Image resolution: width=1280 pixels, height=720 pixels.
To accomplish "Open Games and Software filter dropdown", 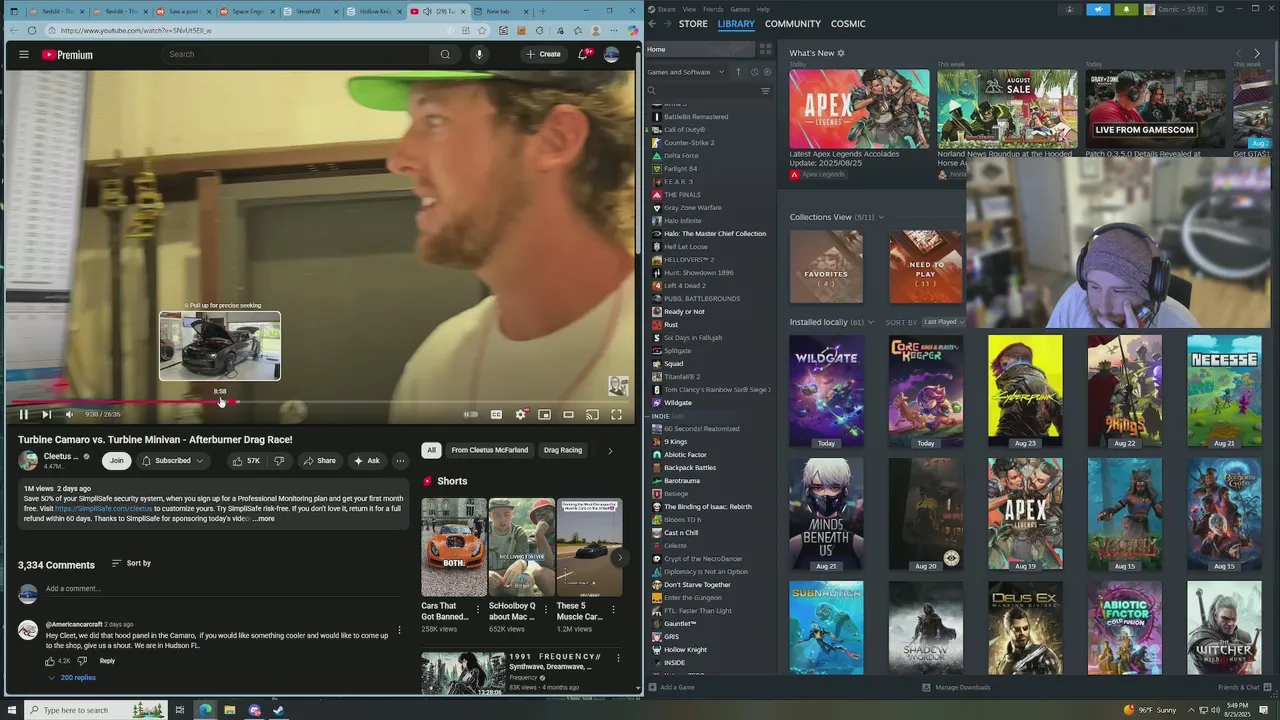I will [x=684, y=72].
